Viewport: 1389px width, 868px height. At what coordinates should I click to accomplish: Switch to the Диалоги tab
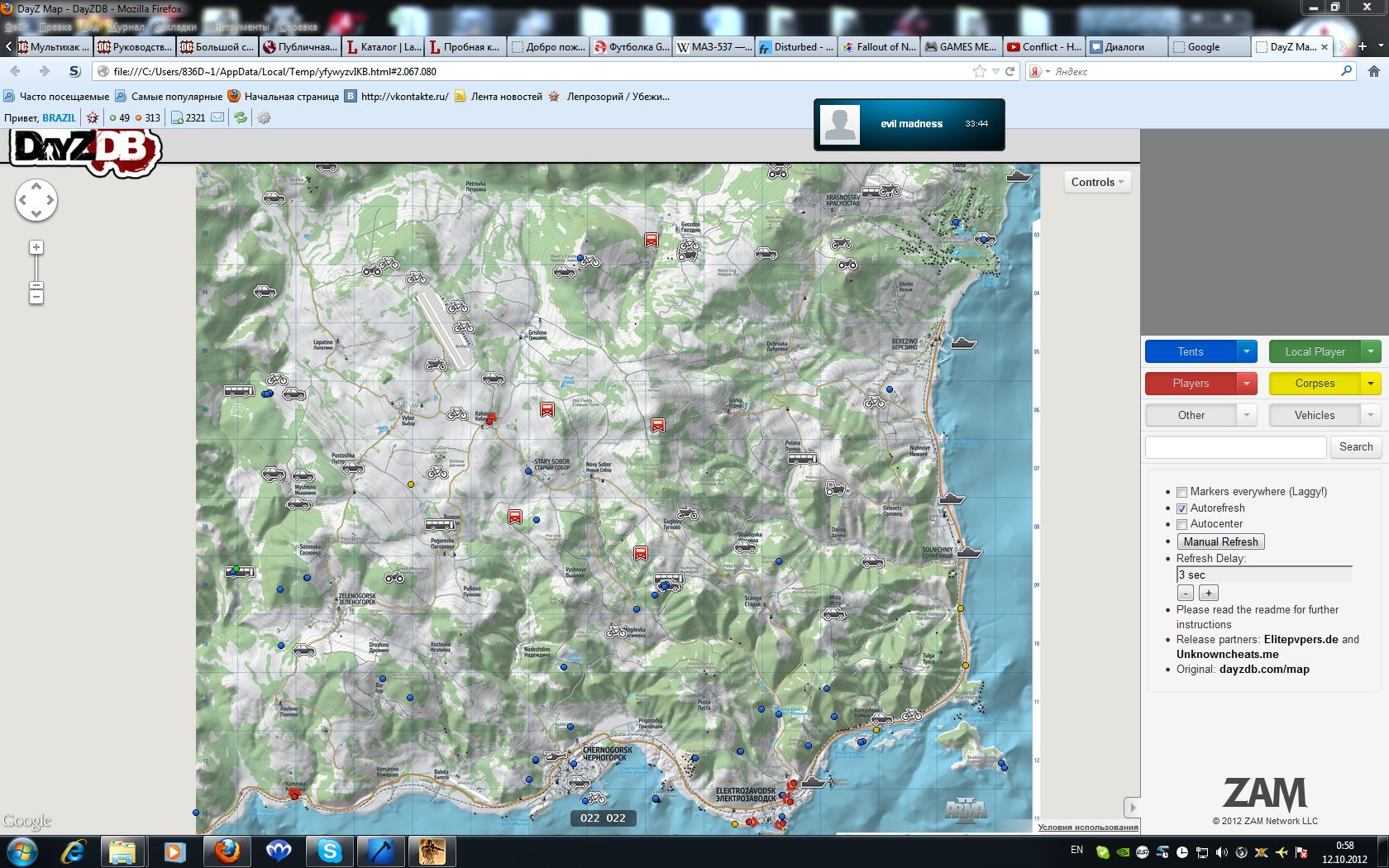(x=1126, y=47)
